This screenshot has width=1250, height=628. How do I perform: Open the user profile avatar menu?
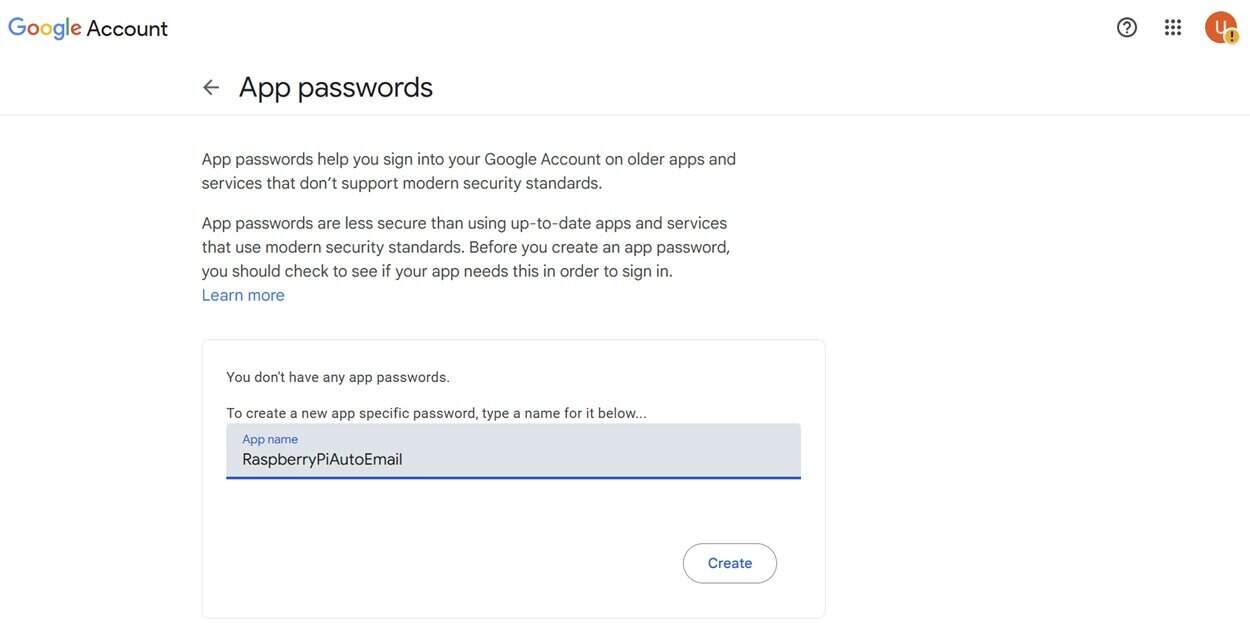coord(1218,25)
